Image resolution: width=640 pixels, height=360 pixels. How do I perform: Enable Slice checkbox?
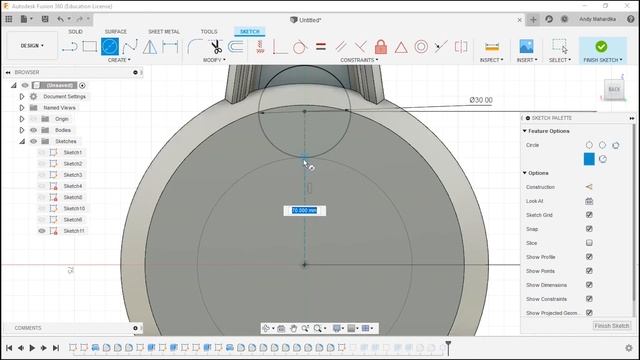pyautogui.click(x=589, y=242)
